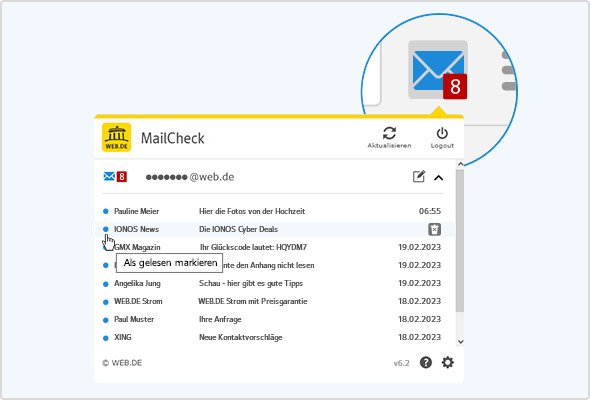This screenshot has height=400, width=590.
Task: Collapse the web.de account mail list
Action: point(438,178)
